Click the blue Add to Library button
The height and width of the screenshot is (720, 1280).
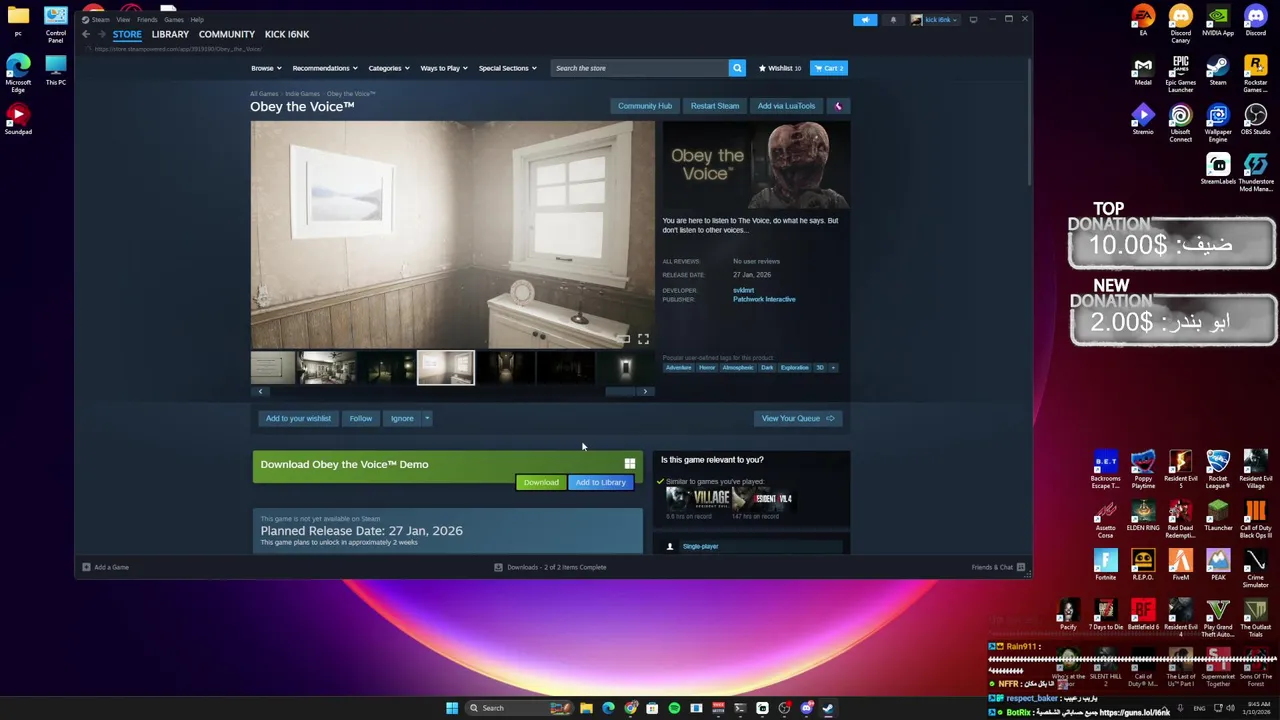(x=600, y=482)
